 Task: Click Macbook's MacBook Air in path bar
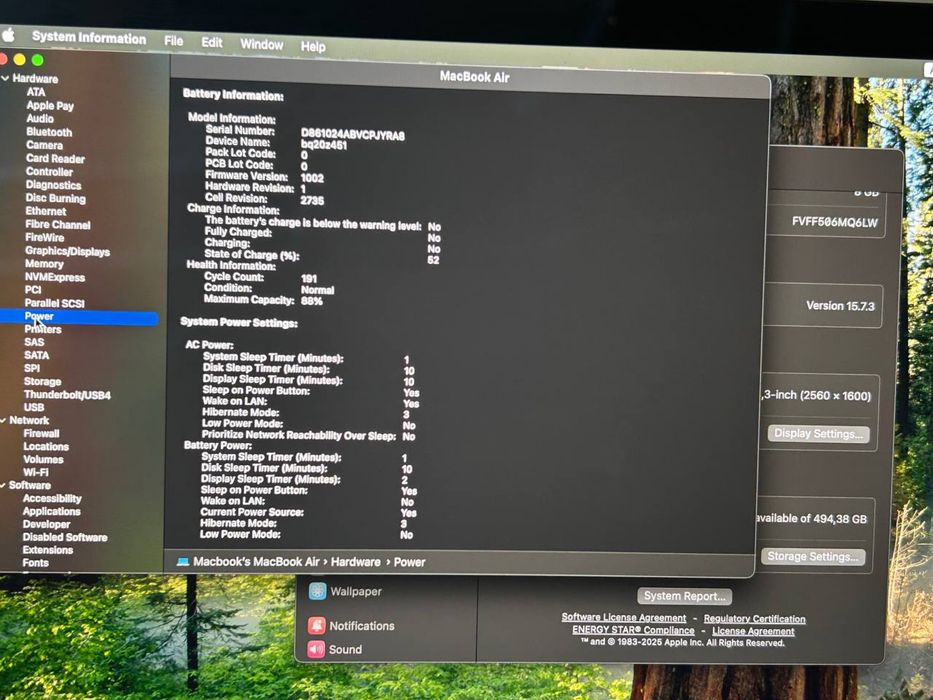point(256,562)
